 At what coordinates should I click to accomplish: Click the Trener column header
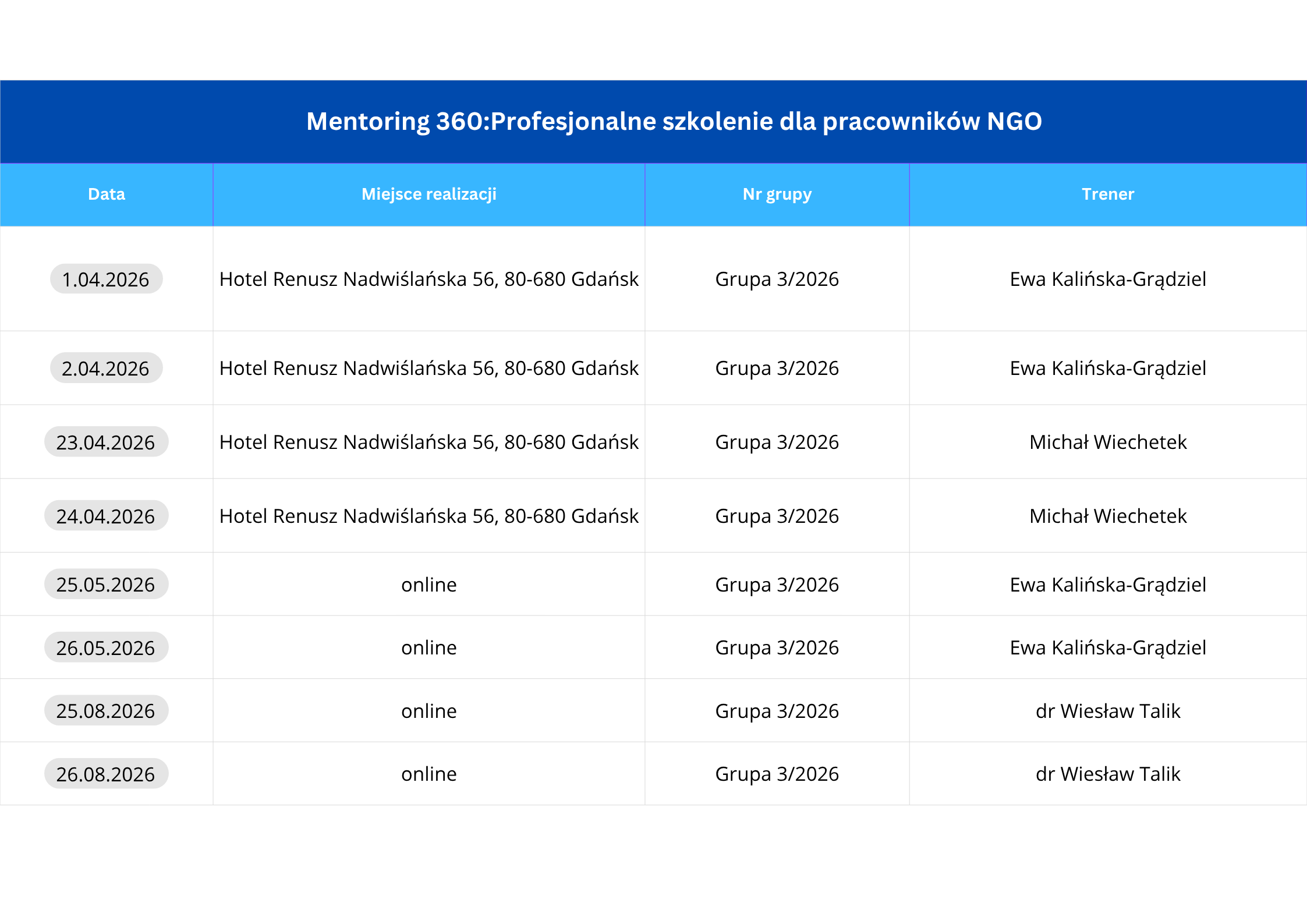(1107, 194)
